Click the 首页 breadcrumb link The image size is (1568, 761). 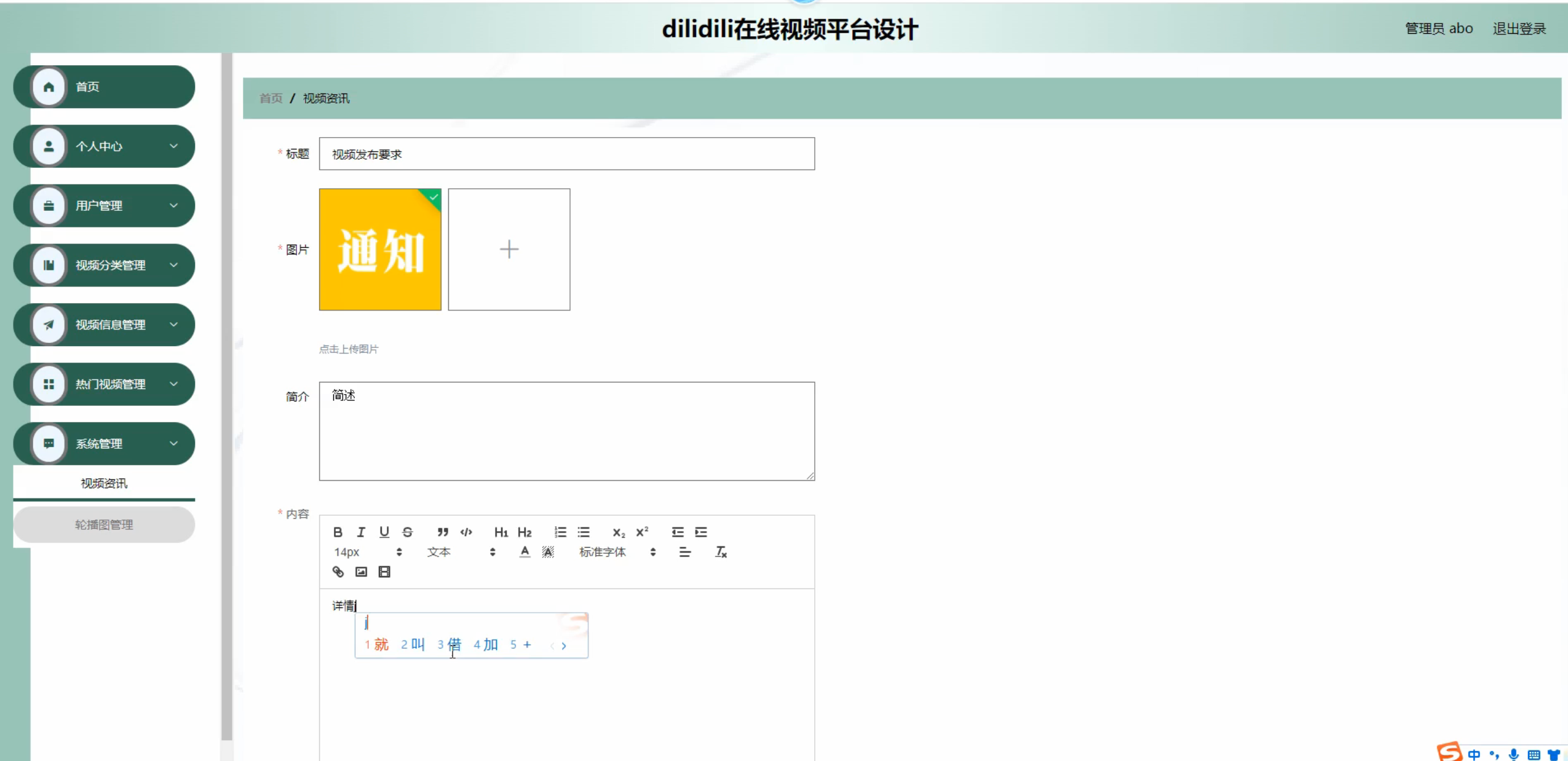(271, 98)
